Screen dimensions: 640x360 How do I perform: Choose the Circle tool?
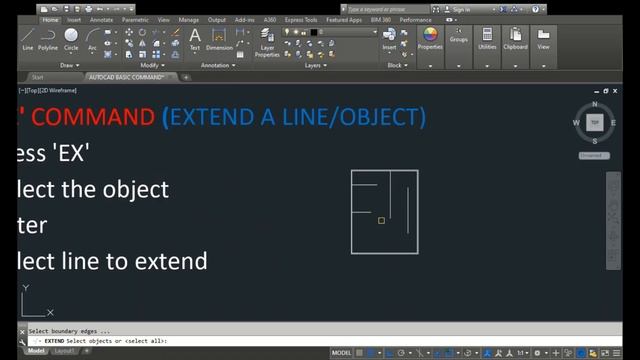[x=71, y=39]
